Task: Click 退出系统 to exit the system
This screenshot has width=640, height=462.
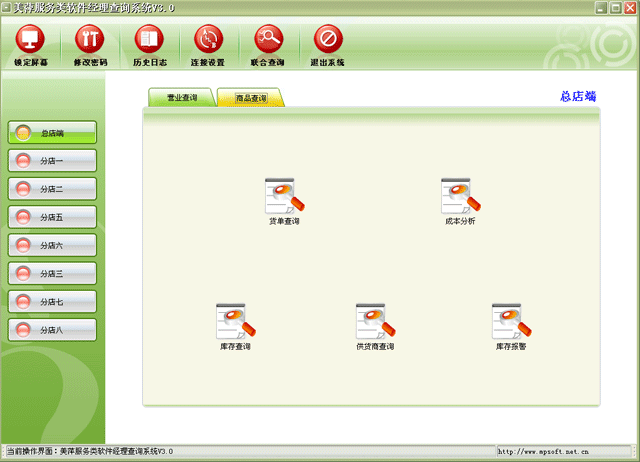Action: tap(327, 43)
